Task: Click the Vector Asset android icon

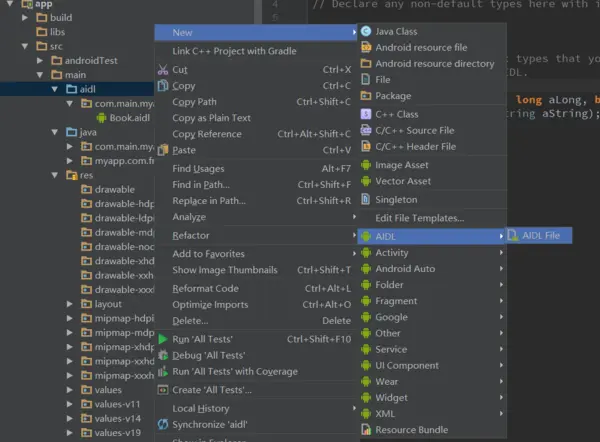Action: click(x=366, y=181)
